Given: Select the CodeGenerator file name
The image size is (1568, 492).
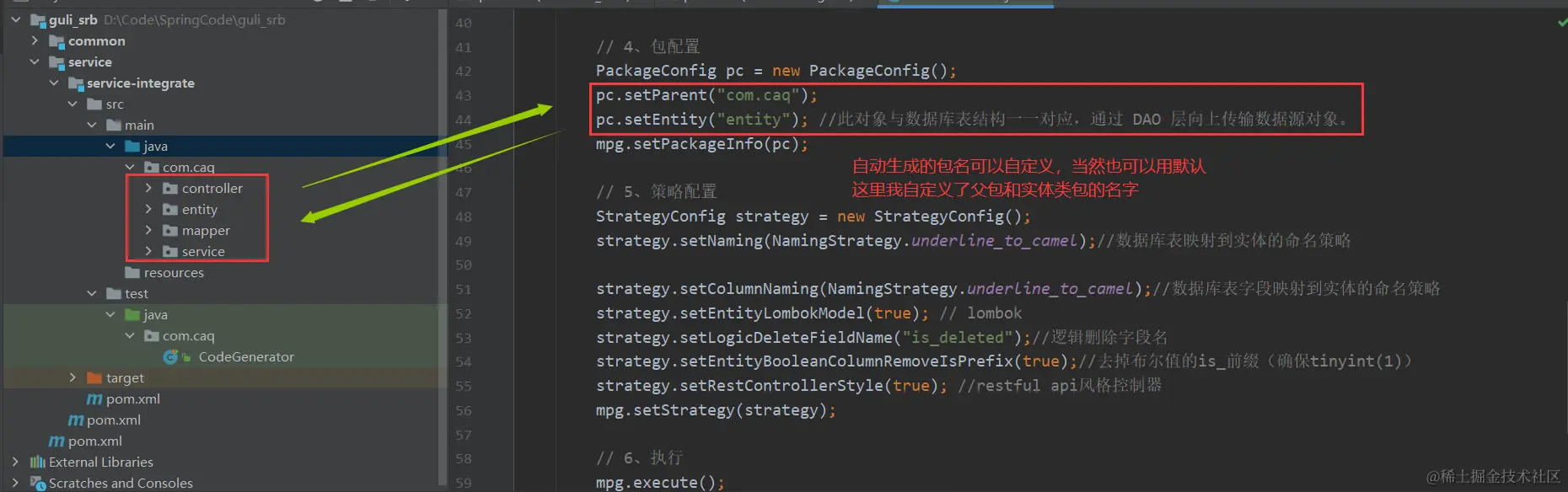Looking at the screenshot, I should [x=246, y=357].
